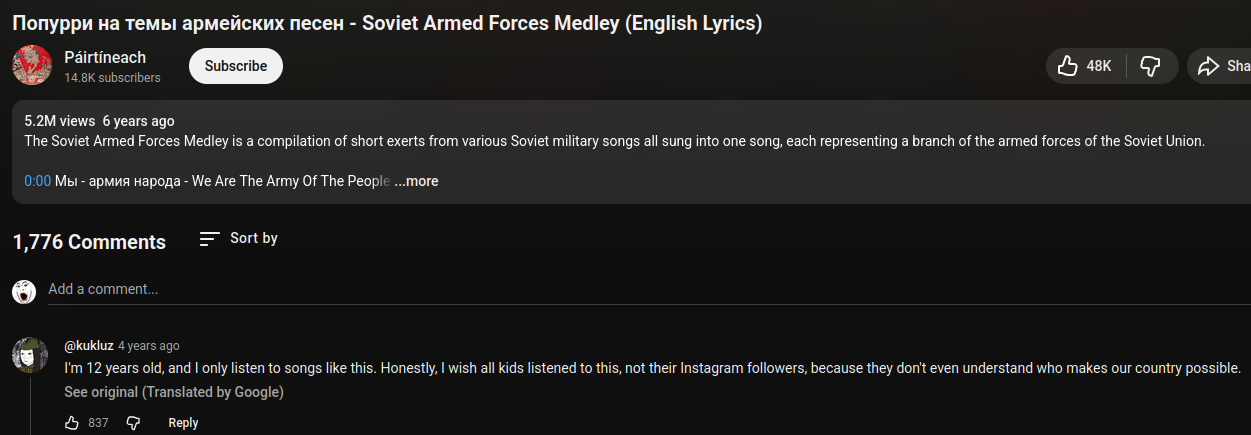
Task: Open Páirtíneach channel name link
Action: 105,57
